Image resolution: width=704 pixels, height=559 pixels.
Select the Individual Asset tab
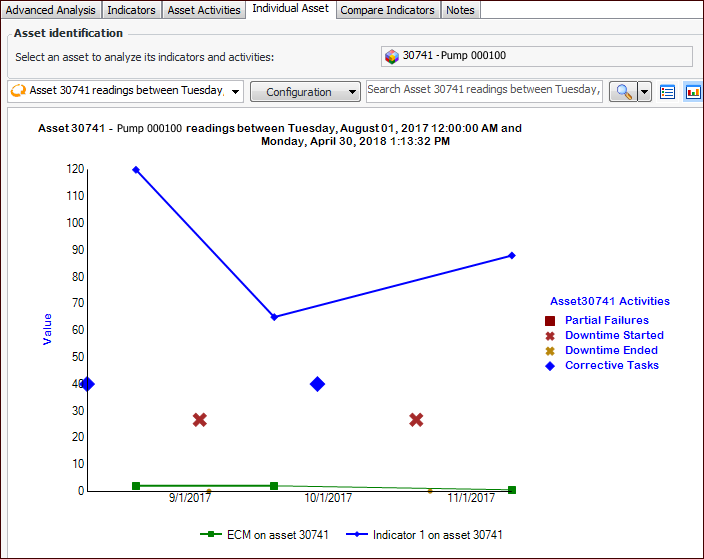pyautogui.click(x=290, y=9)
